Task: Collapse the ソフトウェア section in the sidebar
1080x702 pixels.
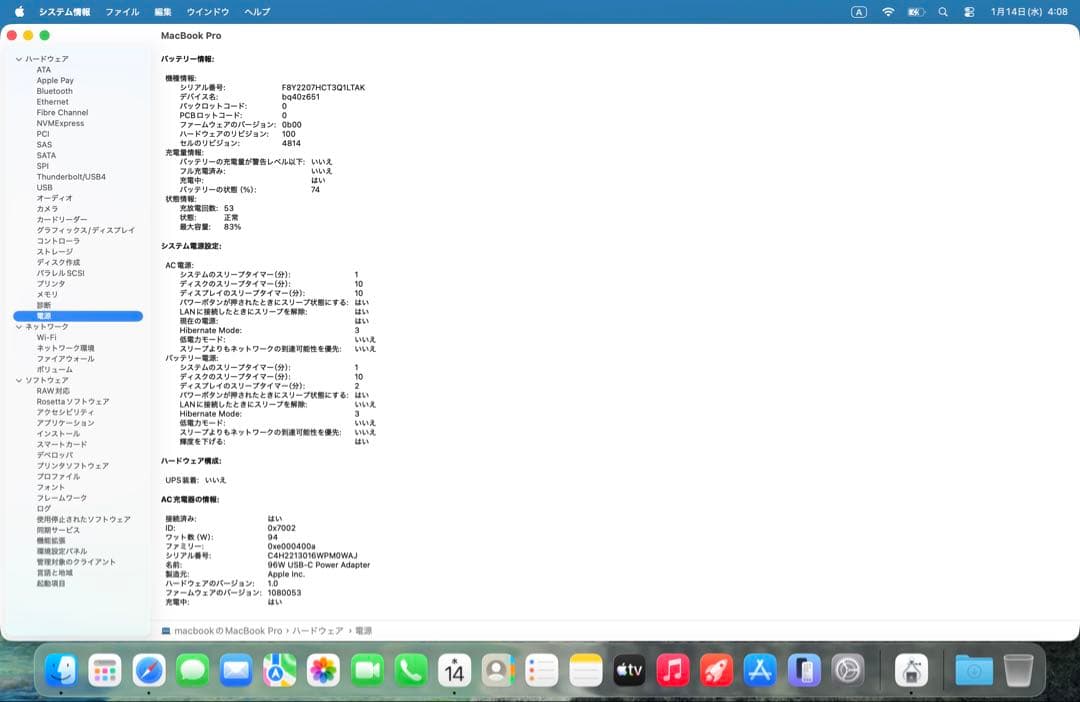Action: 19,379
